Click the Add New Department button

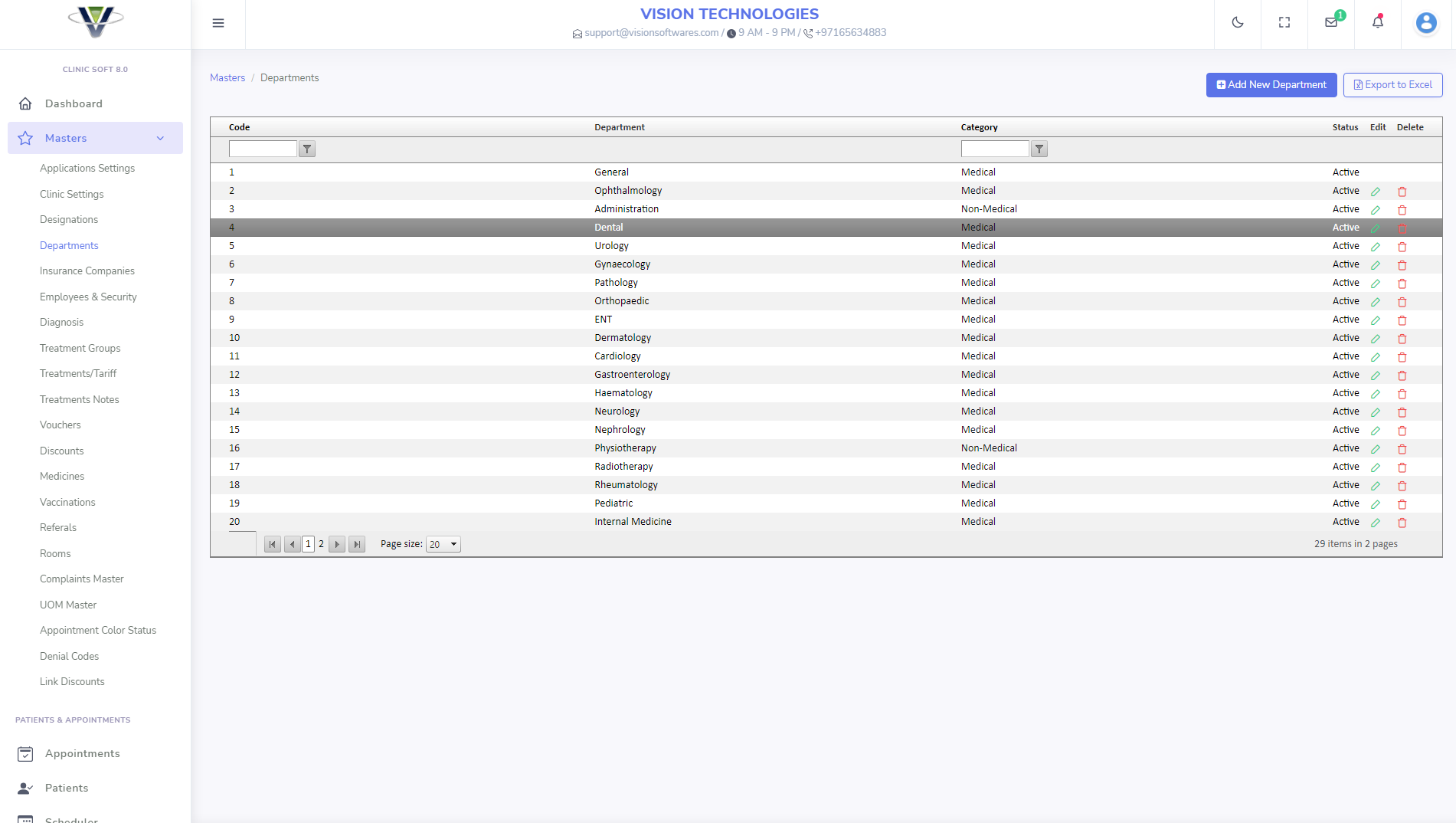pyautogui.click(x=1271, y=84)
